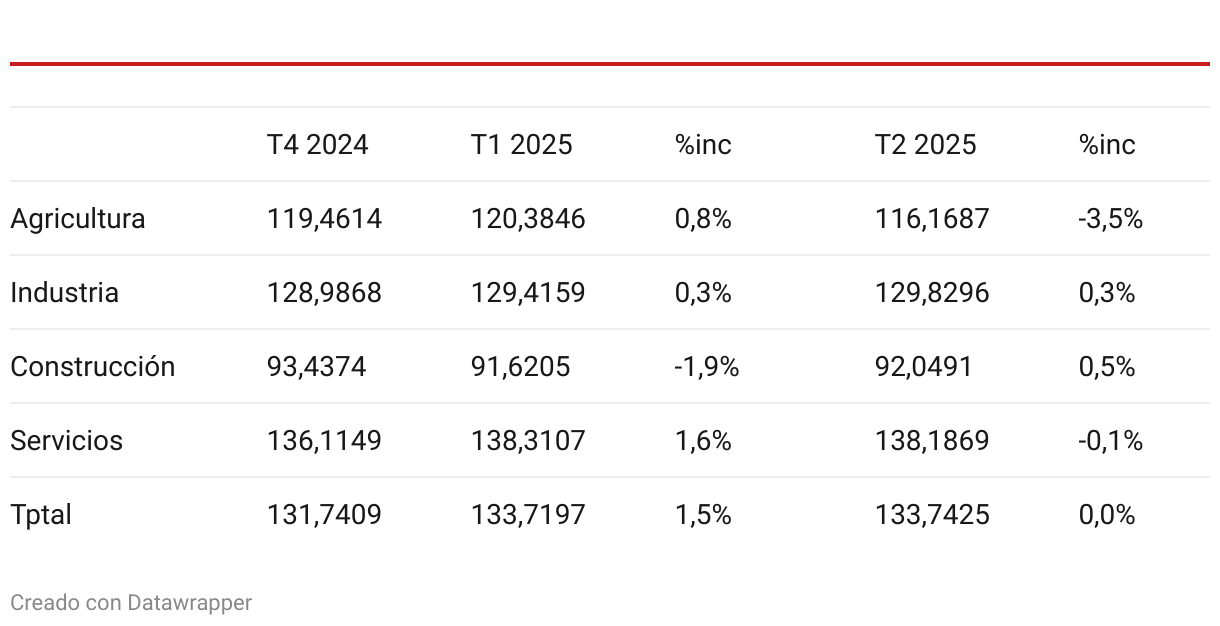Click the first %inc column header
The image size is (1220, 626).
coord(703,145)
